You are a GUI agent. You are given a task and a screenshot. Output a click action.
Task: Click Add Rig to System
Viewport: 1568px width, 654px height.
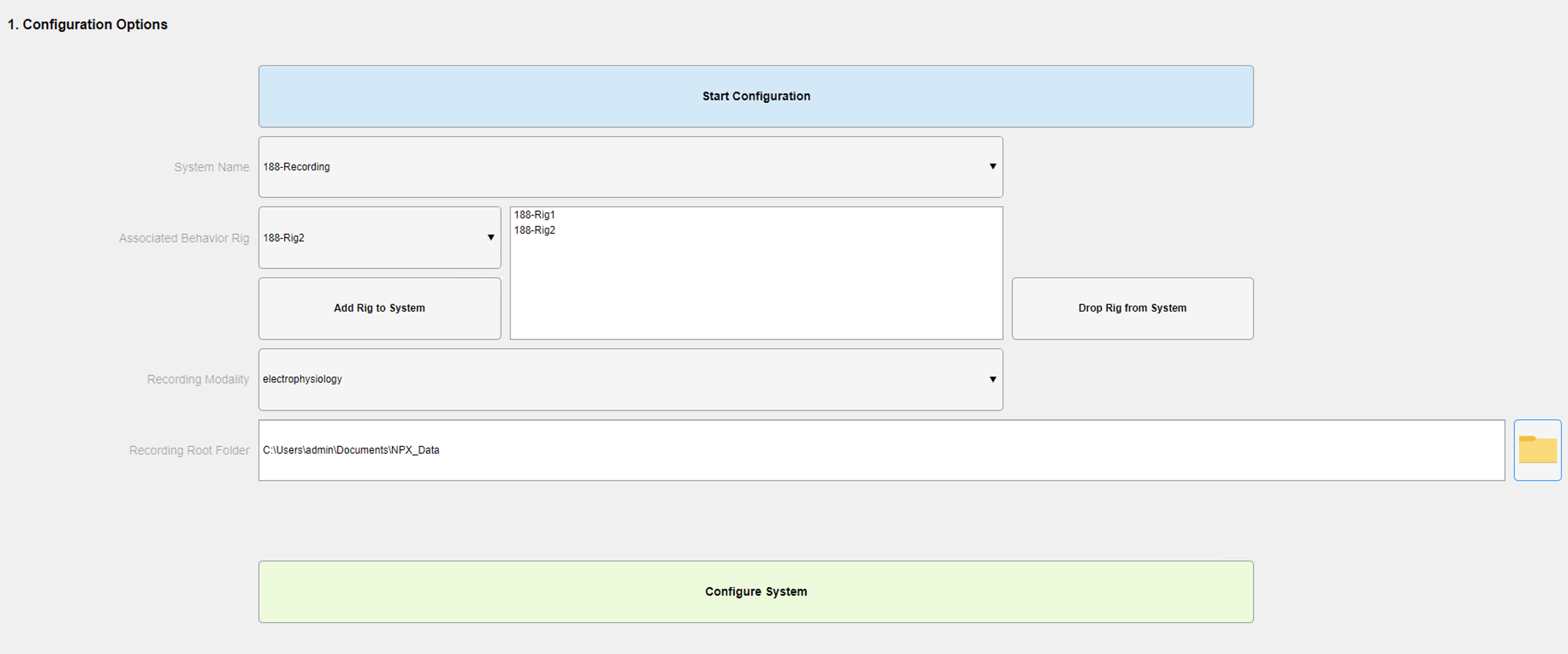pyautogui.click(x=380, y=308)
